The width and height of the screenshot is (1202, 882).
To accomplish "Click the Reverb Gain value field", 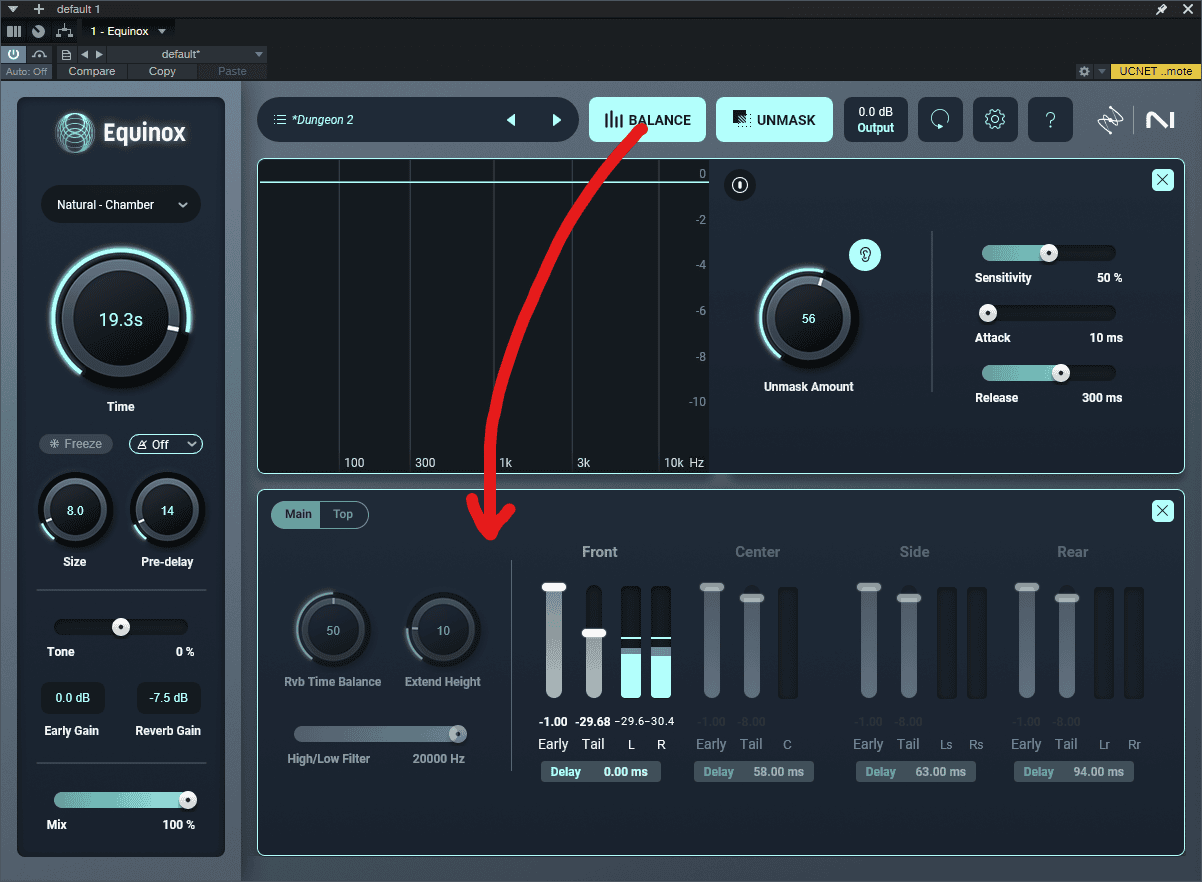I will (x=168, y=698).
